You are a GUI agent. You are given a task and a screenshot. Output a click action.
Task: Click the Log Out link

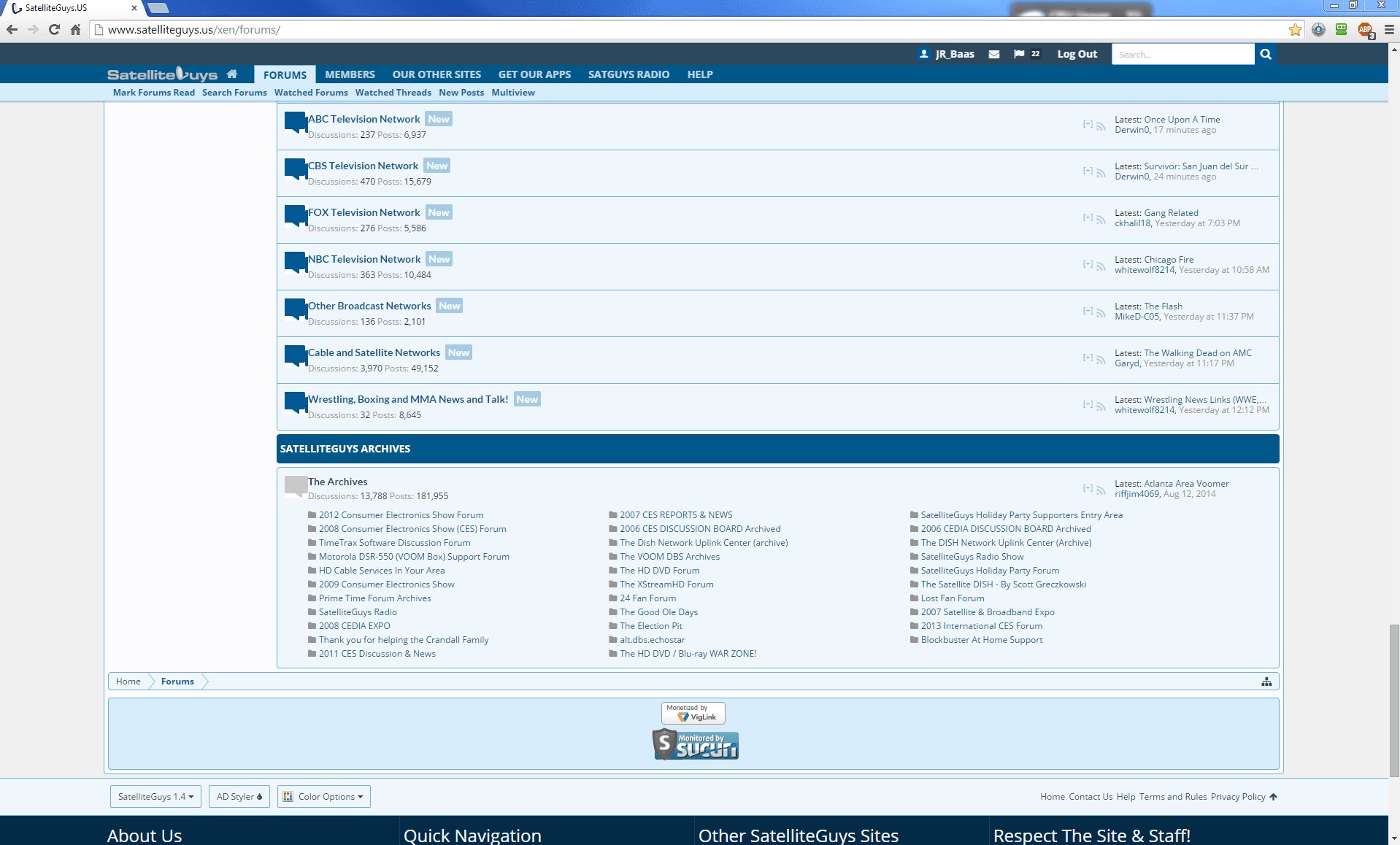(x=1077, y=54)
